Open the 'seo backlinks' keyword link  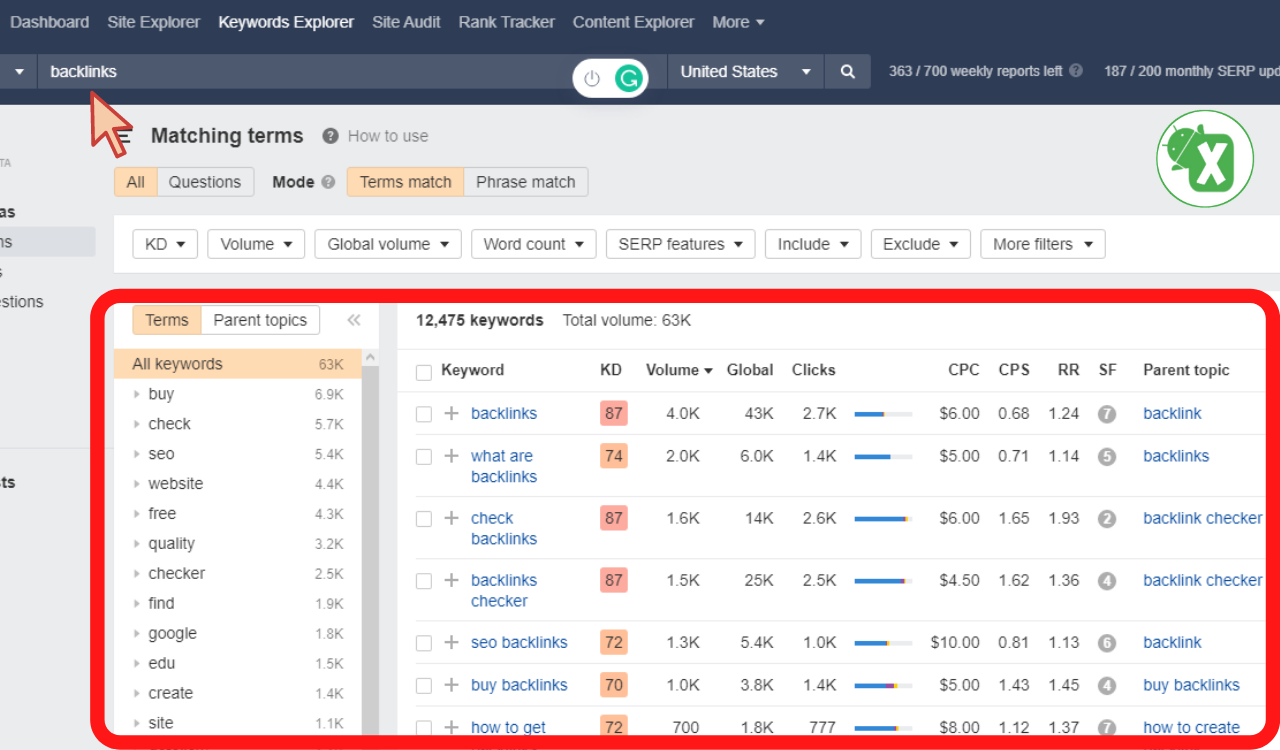pyautogui.click(x=519, y=642)
